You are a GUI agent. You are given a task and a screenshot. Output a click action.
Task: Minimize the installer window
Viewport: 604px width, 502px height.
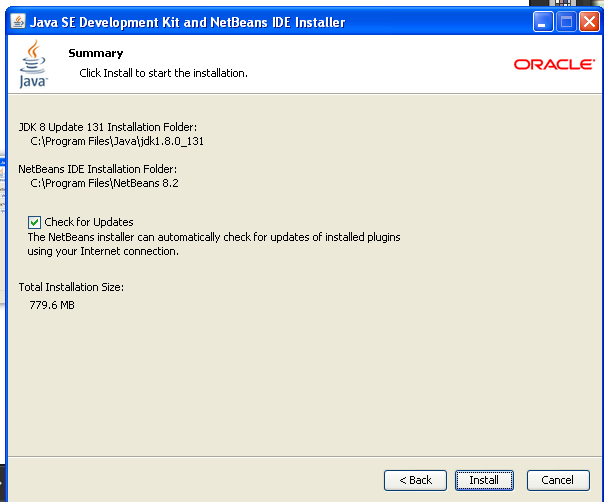click(x=543, y=22)
